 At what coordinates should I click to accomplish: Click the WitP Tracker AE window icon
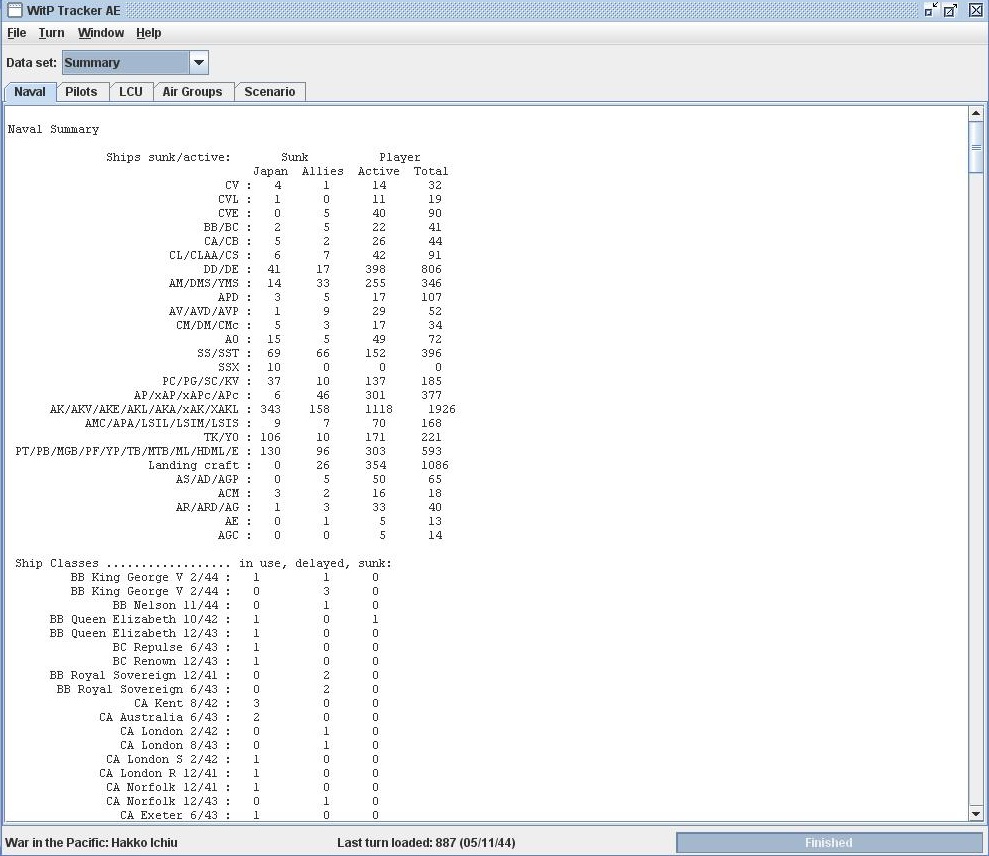[x=14, y=10]
